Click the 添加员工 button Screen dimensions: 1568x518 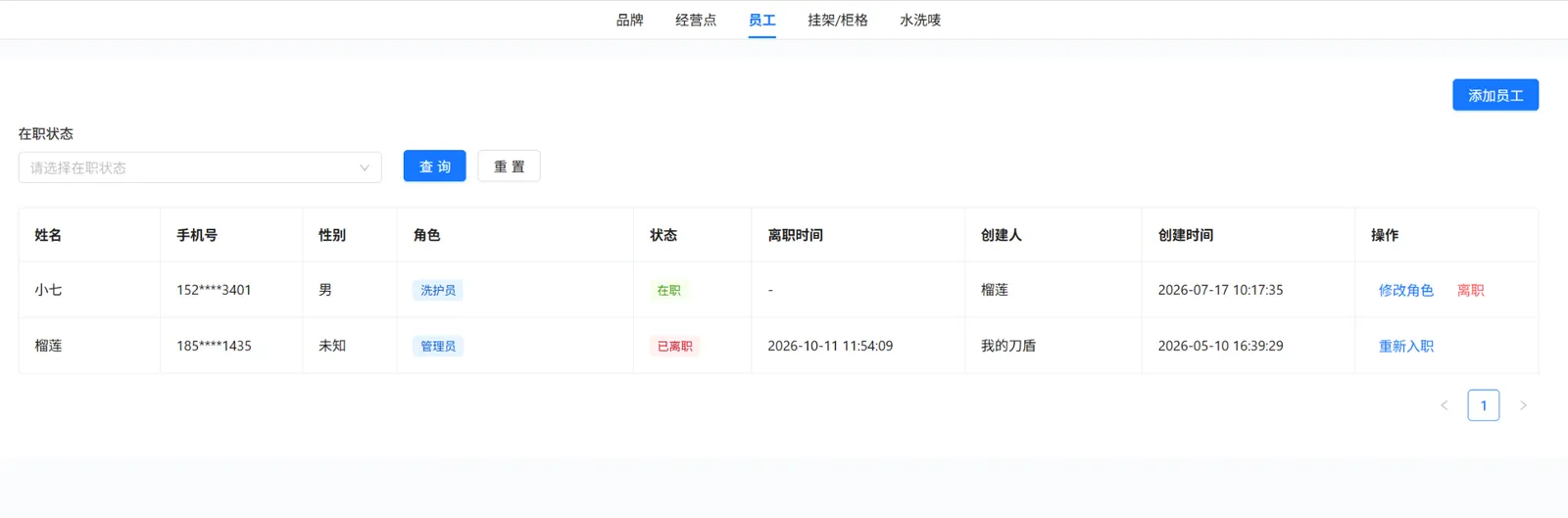click(1495, 95)
